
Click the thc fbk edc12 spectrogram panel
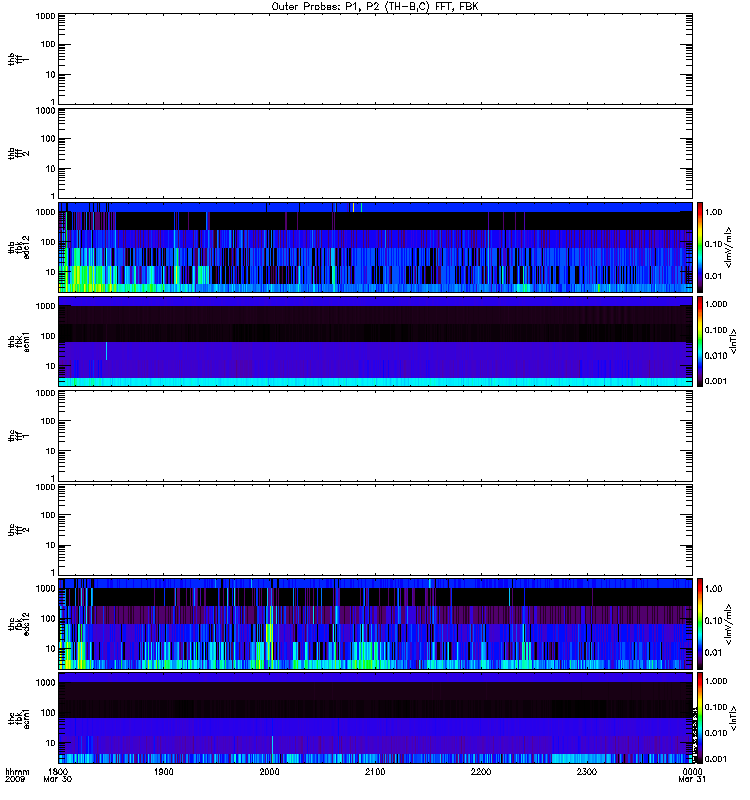tap(376, 623)
